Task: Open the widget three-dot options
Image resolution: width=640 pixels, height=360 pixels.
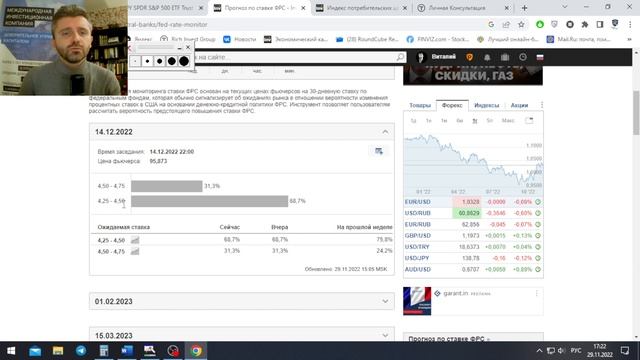Action: 542,105
